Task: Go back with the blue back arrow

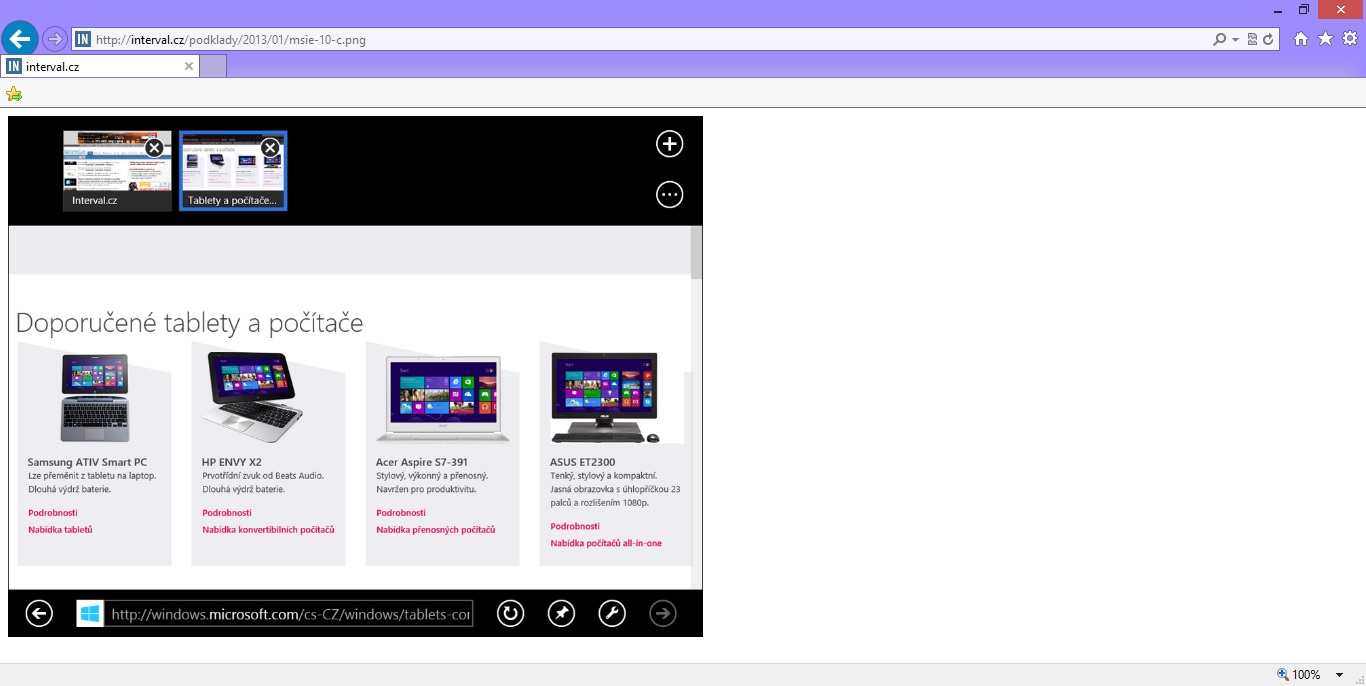Action: [x=20, y=39]
